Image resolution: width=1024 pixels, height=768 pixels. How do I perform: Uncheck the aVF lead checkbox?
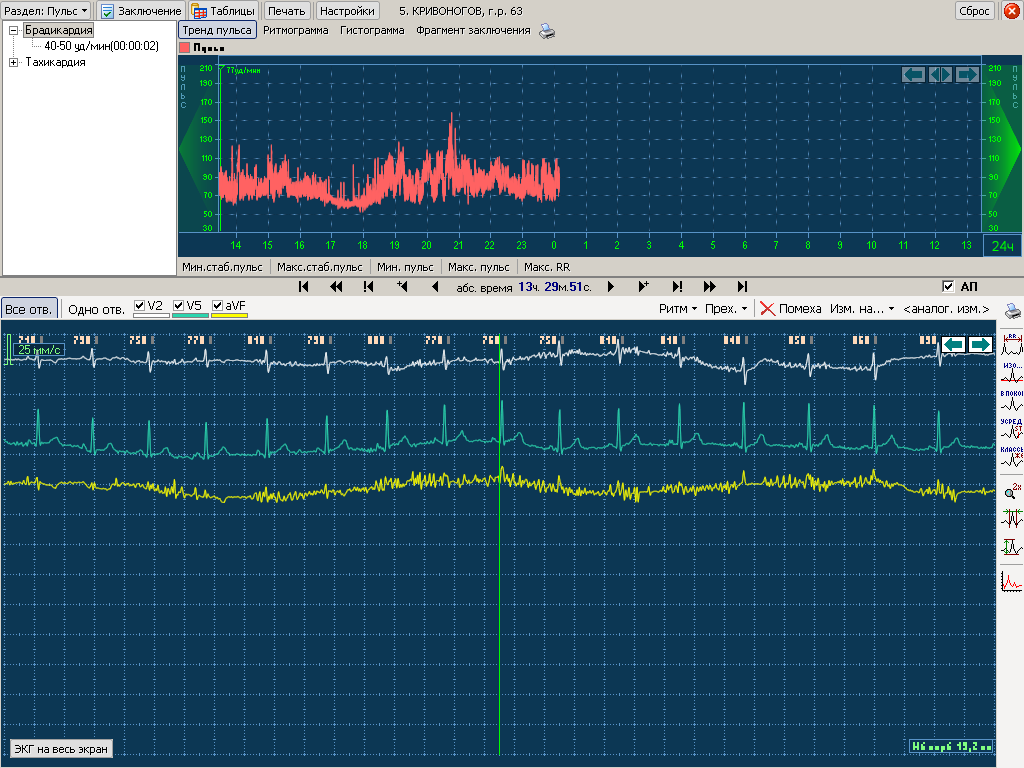point(217,305)
